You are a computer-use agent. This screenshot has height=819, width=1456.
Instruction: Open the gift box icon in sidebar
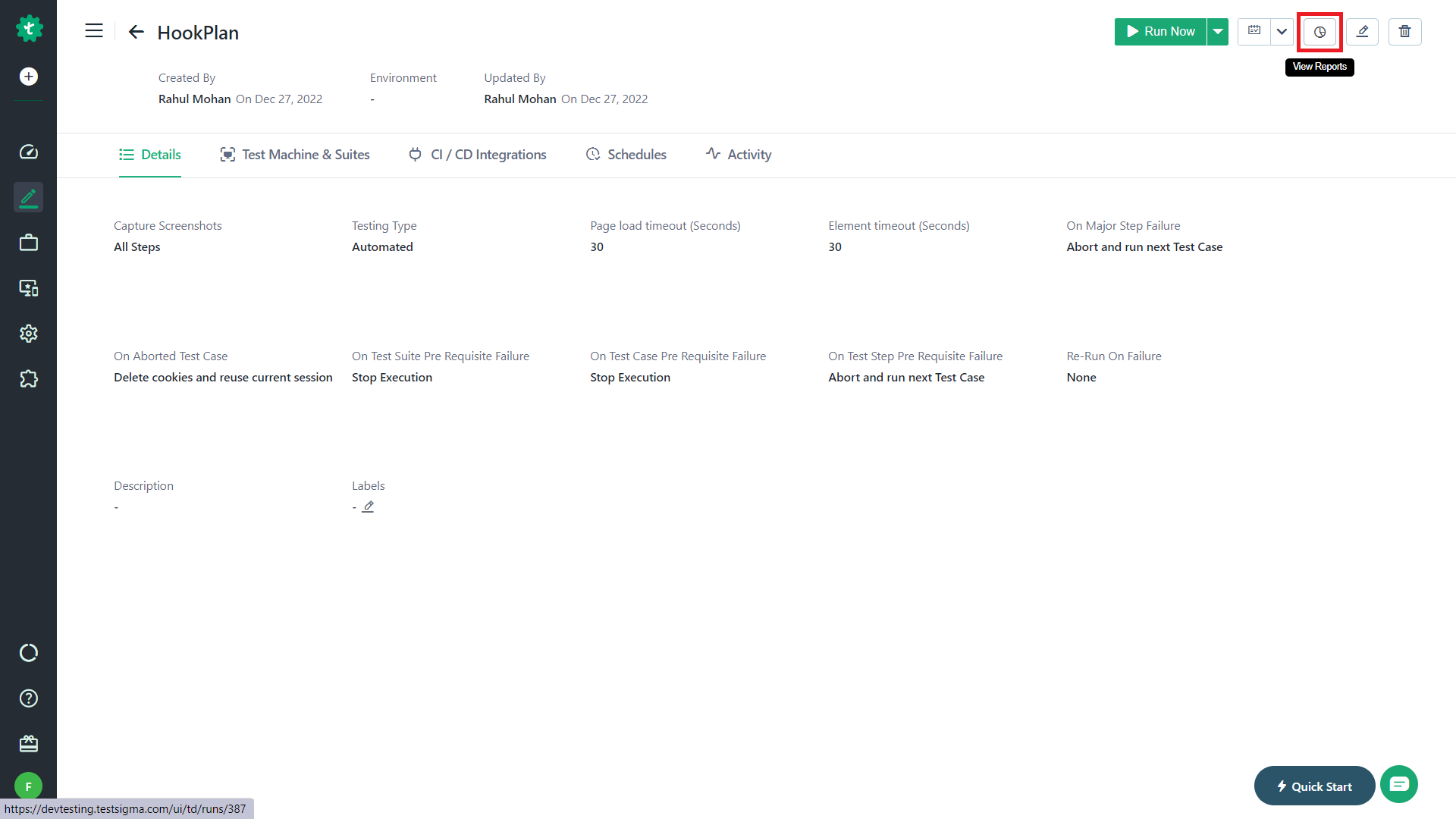coord(29,744)
